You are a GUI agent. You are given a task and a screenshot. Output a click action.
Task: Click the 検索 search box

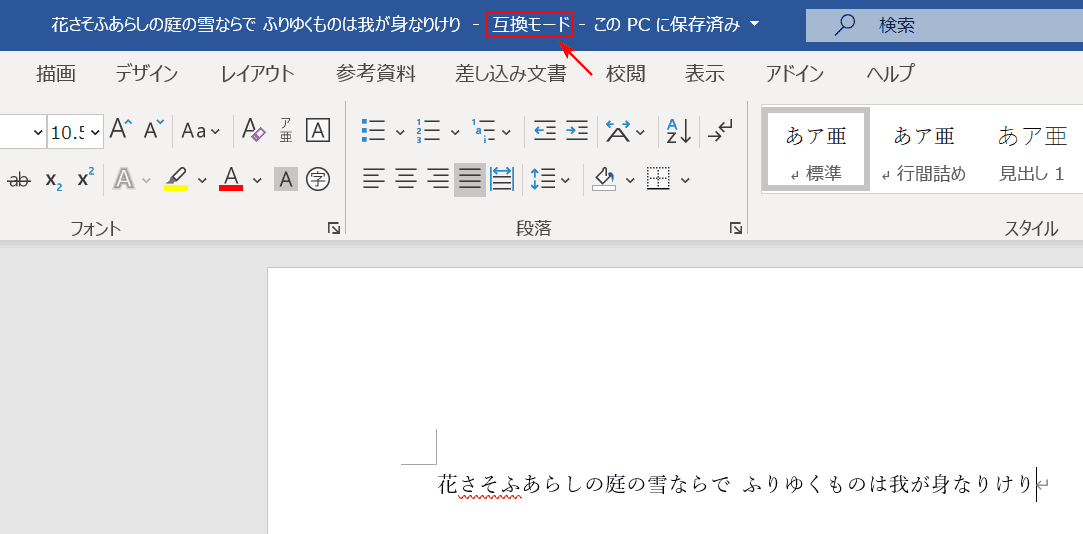(944, 26)
